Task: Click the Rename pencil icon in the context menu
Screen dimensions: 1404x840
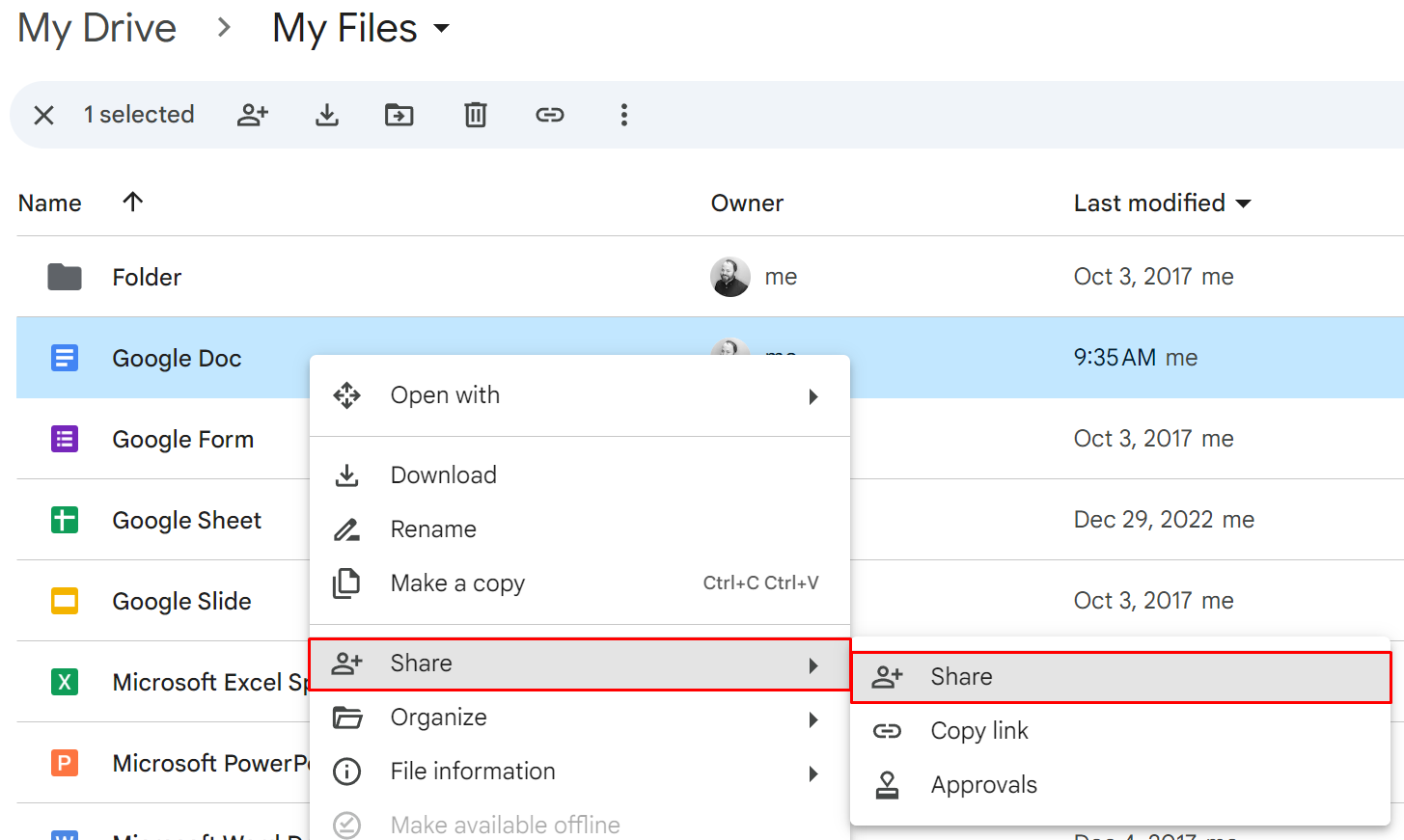Action: pos(346,529)
